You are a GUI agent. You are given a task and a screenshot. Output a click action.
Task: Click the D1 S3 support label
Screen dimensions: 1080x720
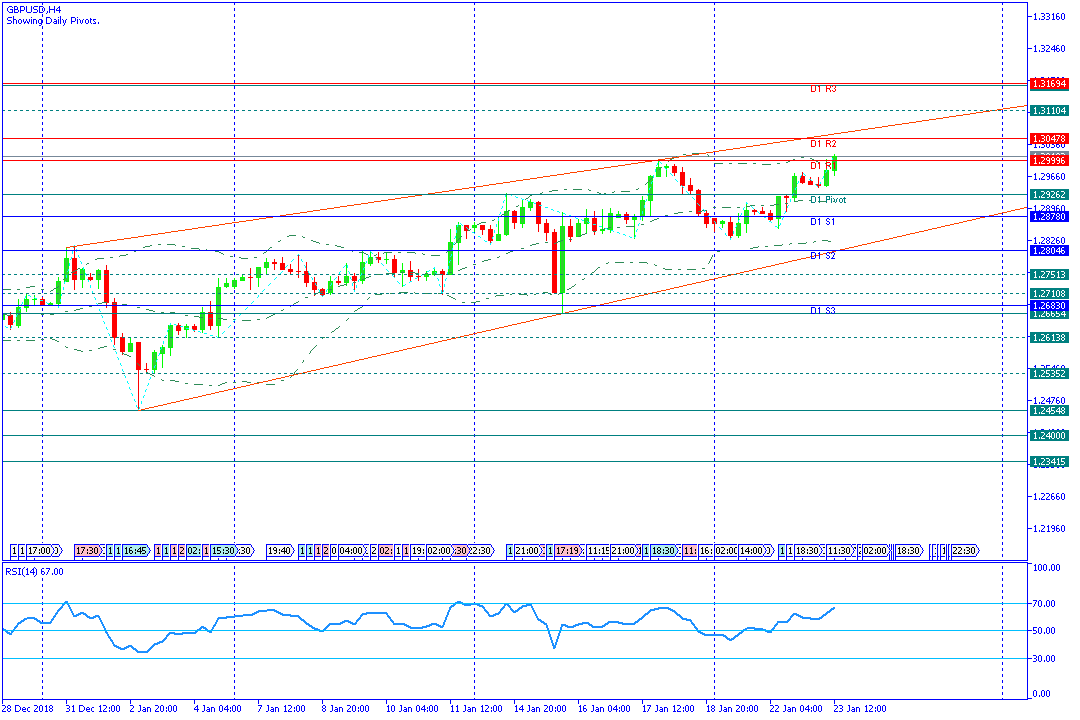tap(823, 311)
